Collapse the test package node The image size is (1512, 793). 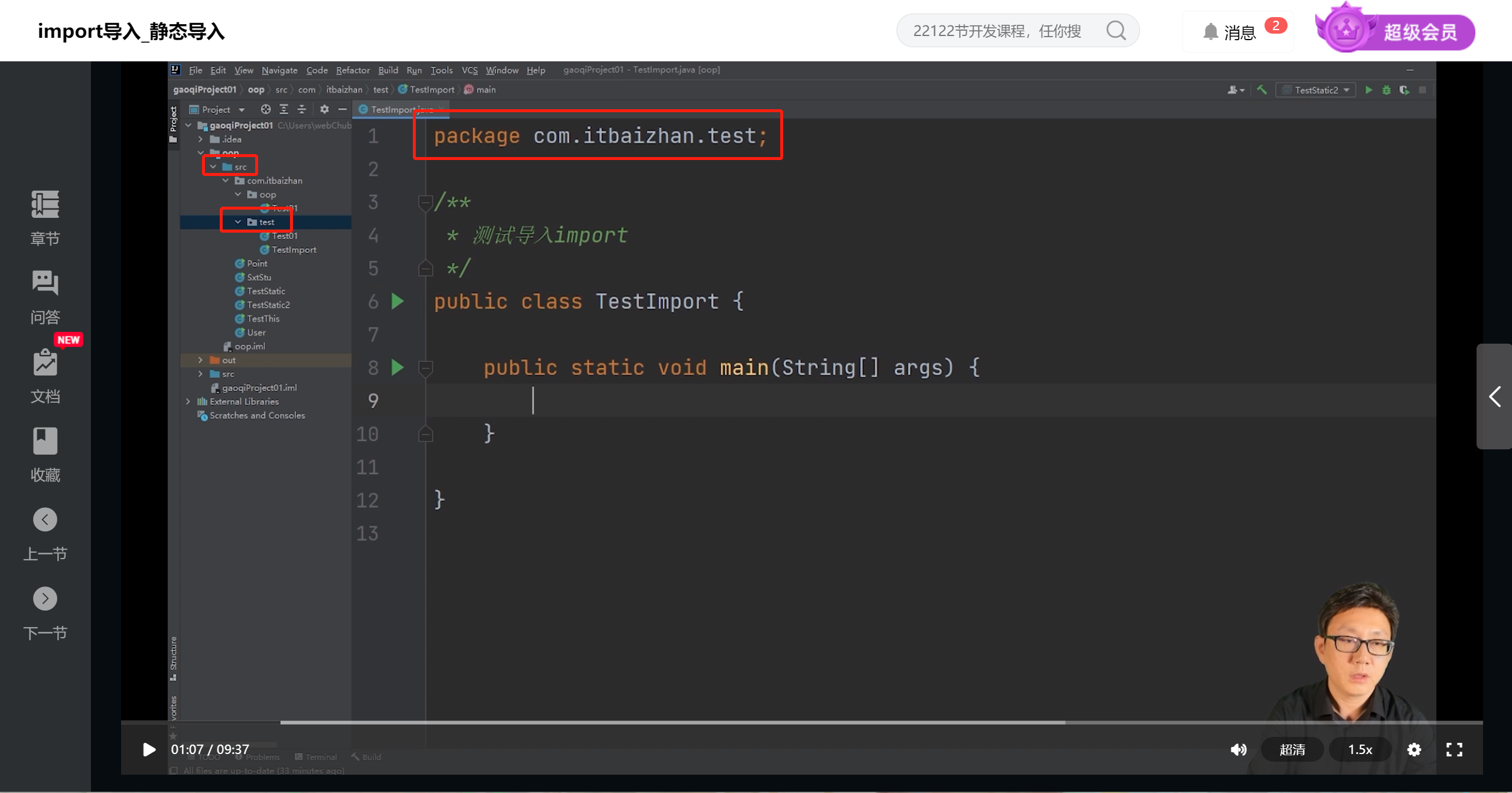pos(238,222)
